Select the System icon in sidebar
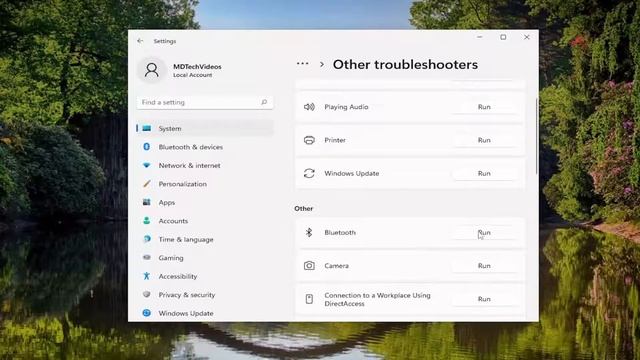Screen dimensions: 640x360 147,128
